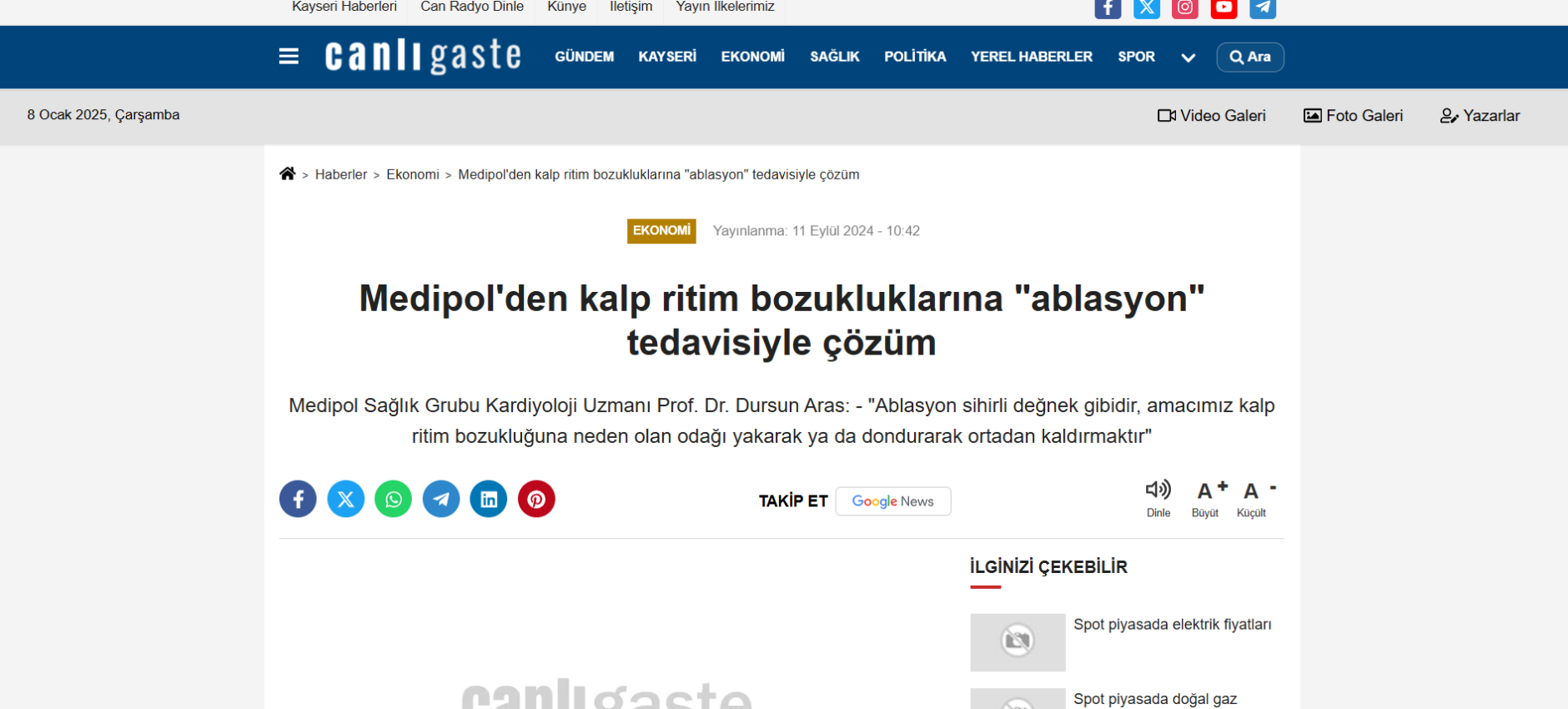Open the Ara search button
1568x709 pixels.
coord(1250,57)
